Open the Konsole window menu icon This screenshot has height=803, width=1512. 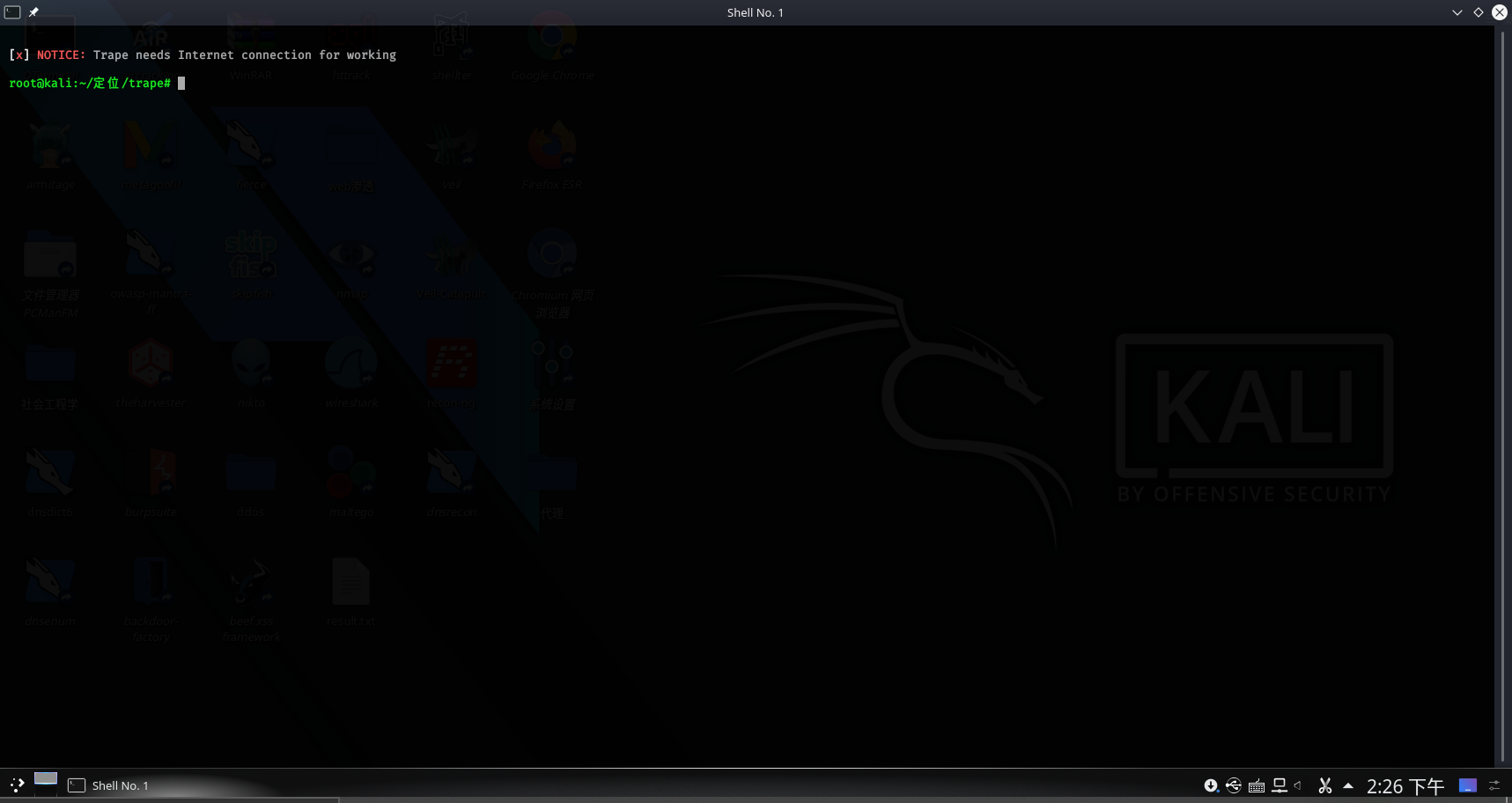12,12
